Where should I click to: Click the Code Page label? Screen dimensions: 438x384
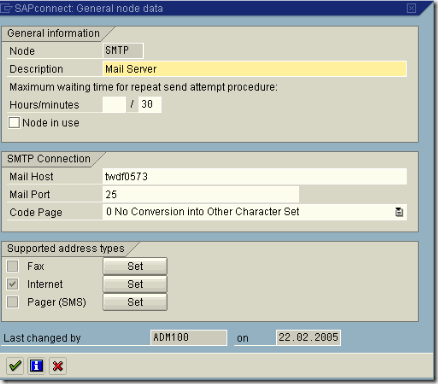pos(36,212)
